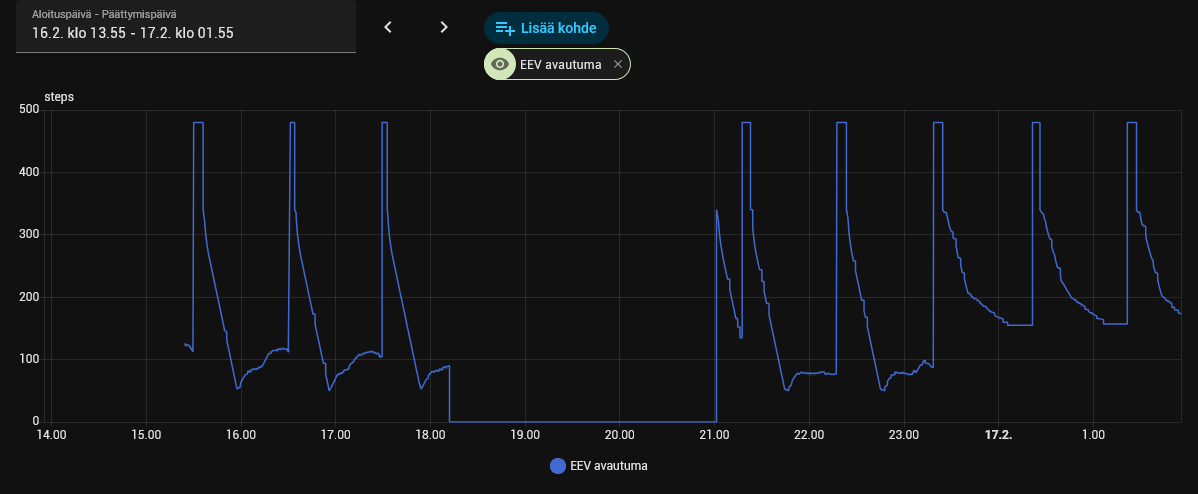
Task: Click the 500 steps y-axis label
Action: coord(31,111)
